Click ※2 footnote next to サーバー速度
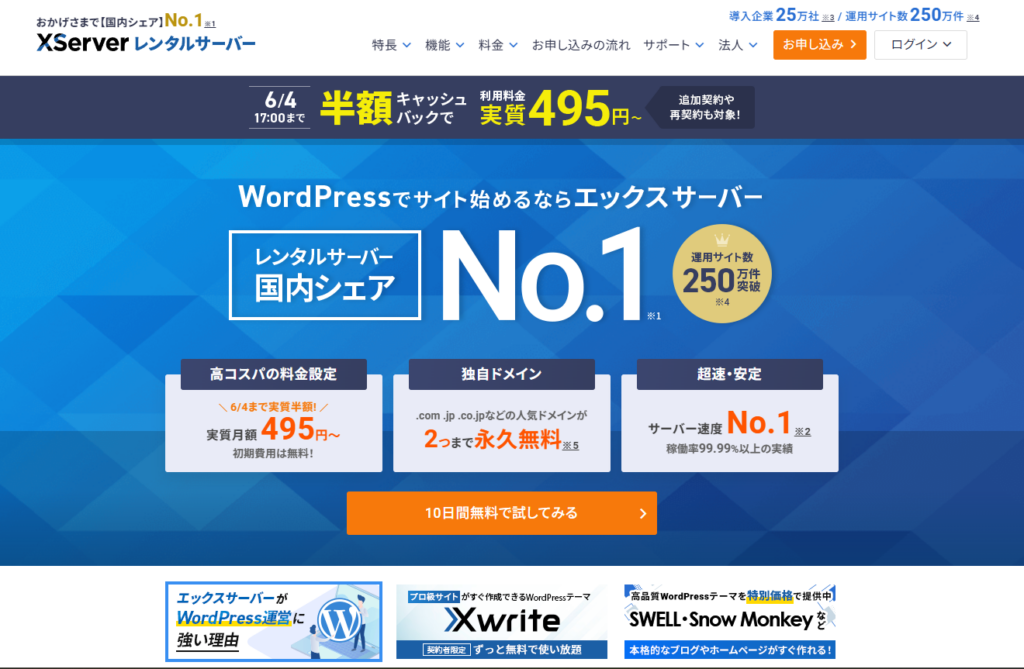 803,432
